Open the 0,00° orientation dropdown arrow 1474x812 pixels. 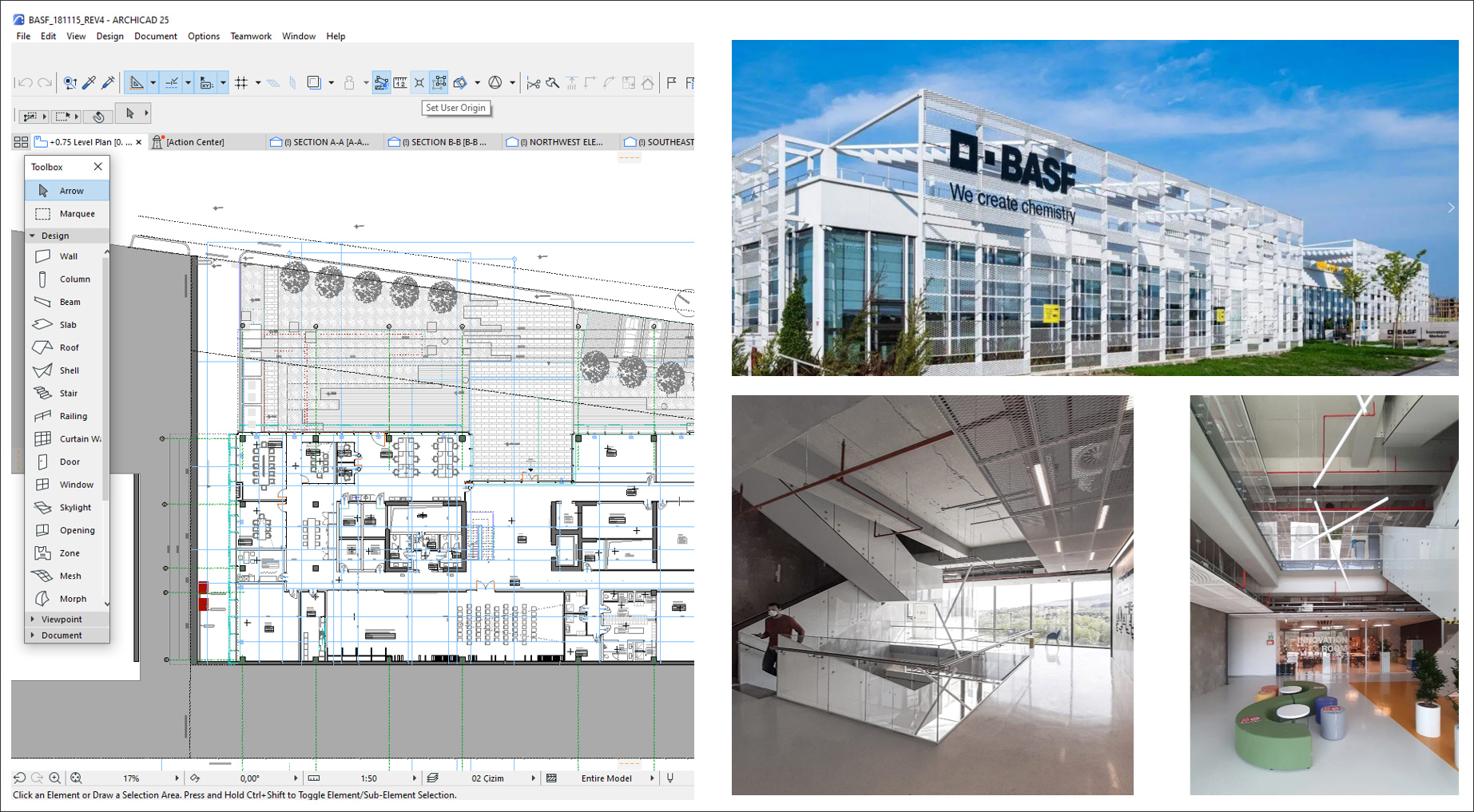296,778
